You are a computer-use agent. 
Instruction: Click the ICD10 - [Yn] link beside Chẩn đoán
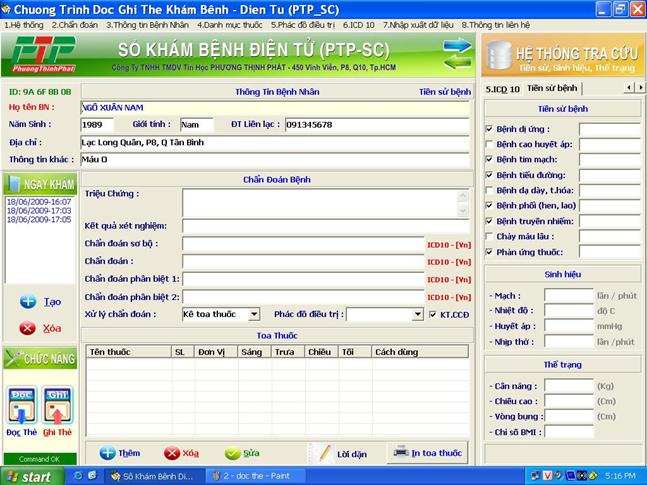click(x=448, y=261)
